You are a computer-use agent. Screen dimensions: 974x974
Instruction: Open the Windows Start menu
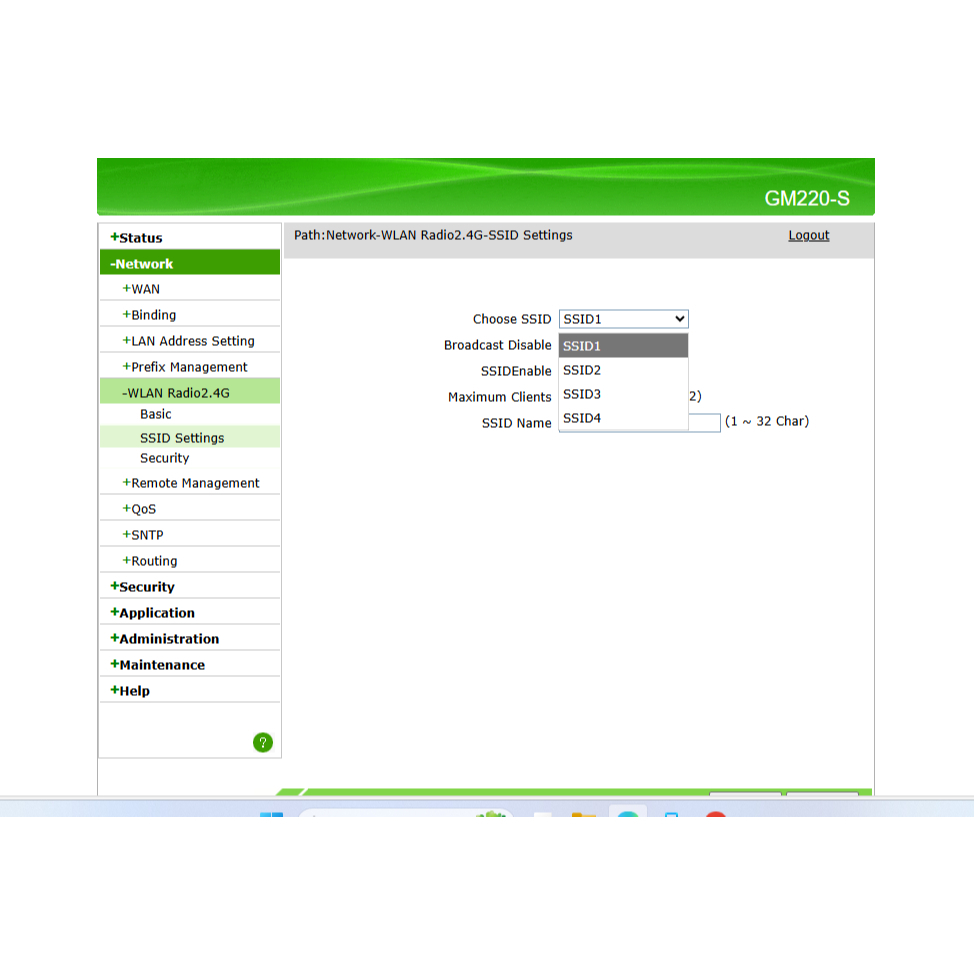(x=271, y=814)
